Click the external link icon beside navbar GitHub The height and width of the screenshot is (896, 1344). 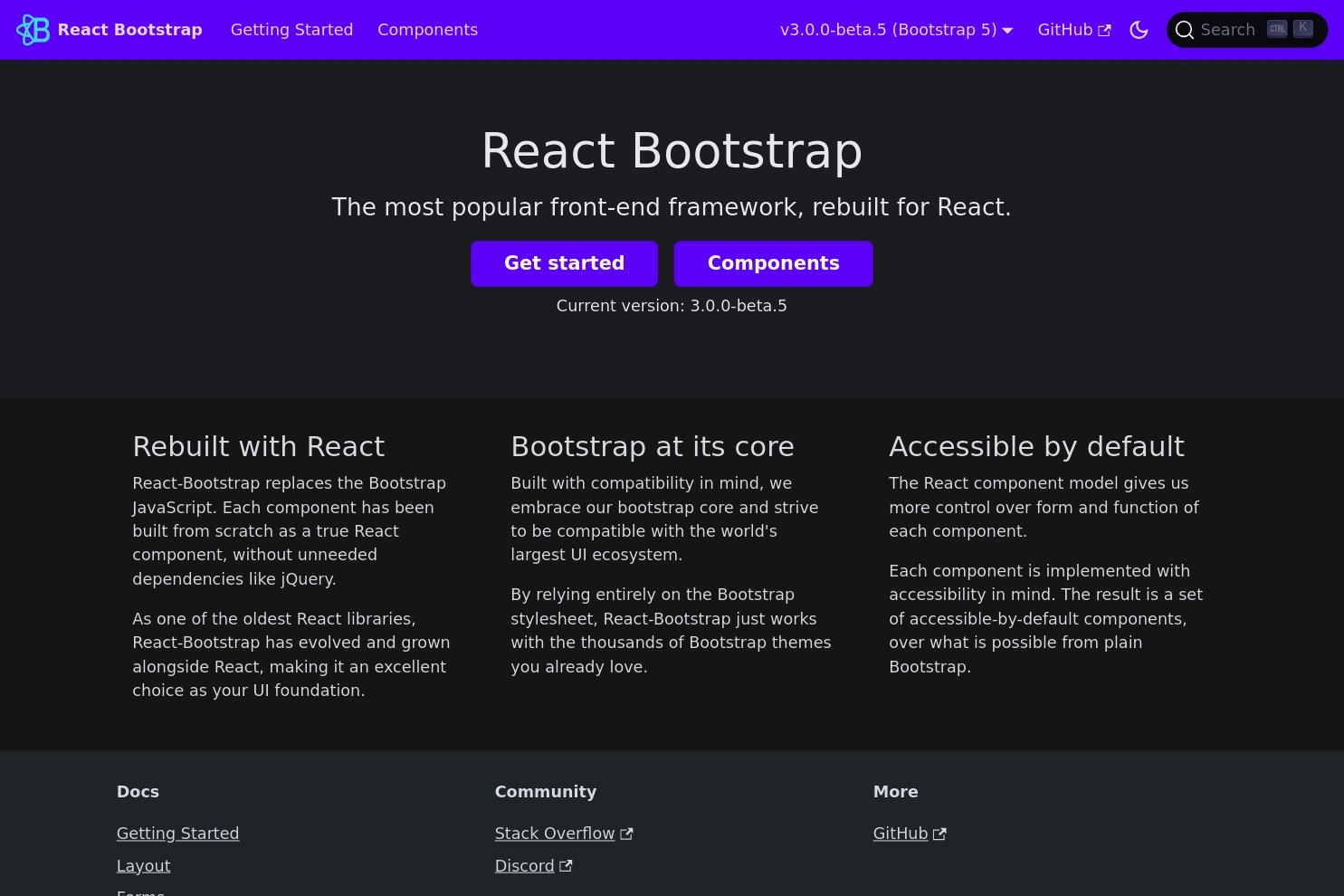tap(1104, 31)
